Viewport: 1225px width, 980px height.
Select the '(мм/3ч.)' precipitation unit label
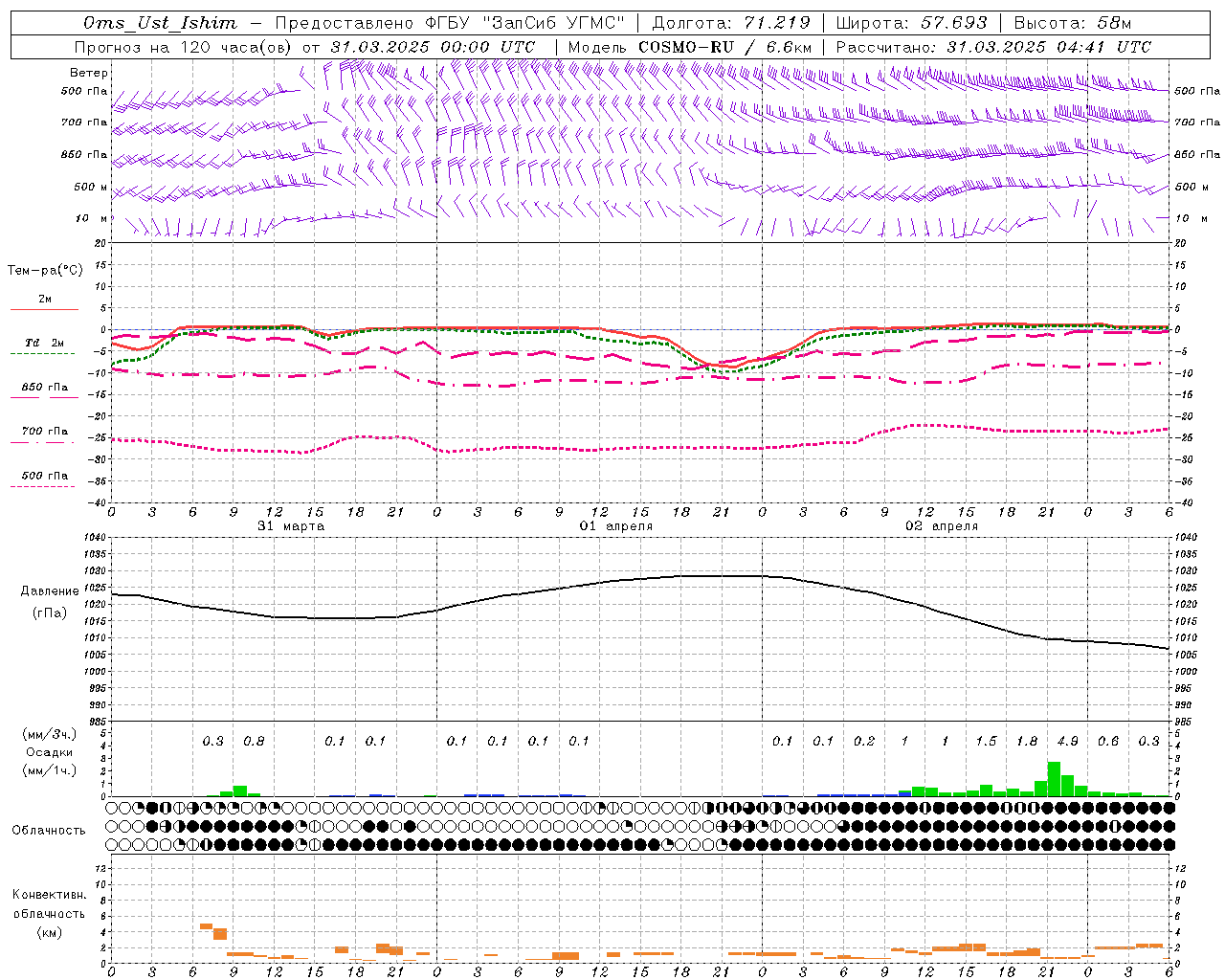click(x=50, y=734)
